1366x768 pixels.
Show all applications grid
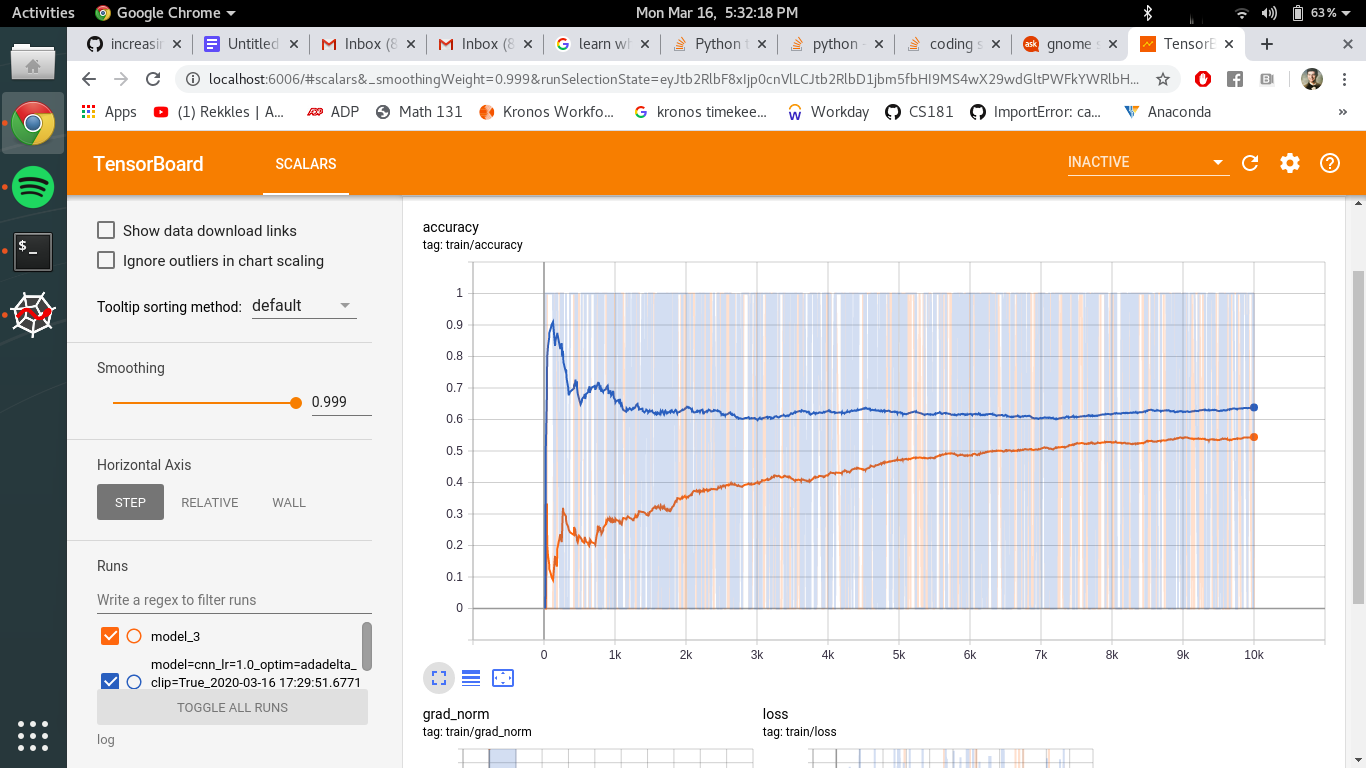click(x=33, y=736)
